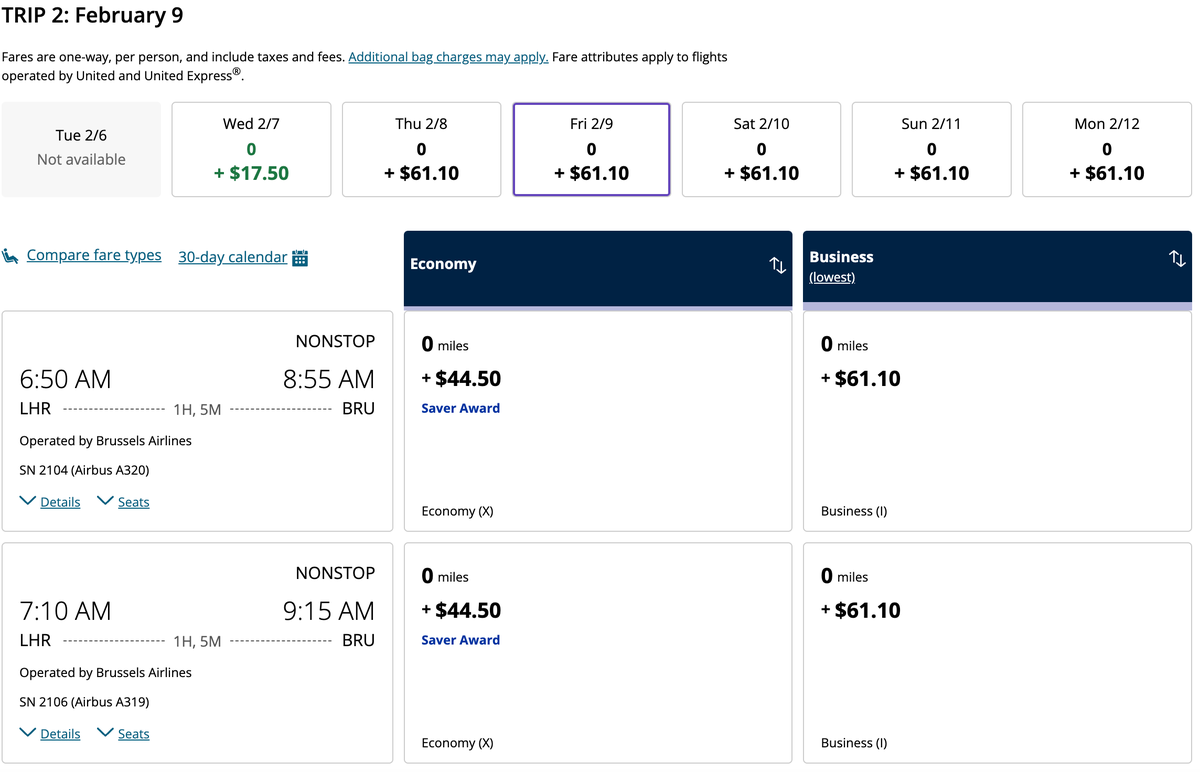Click the chevron beside Details for flight SN 2104
The image size is (1200, 772).
[27, 500]
